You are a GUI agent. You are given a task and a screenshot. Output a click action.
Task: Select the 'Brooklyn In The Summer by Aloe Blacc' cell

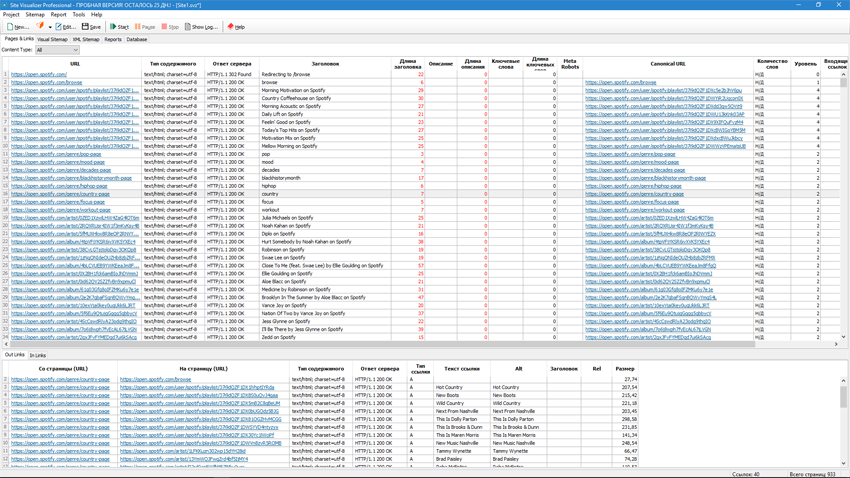coord(325,298)
